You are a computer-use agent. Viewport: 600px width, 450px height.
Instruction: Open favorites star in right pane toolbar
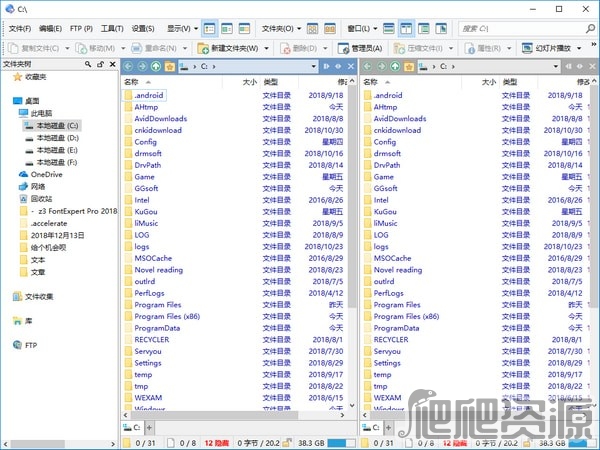(409, 67)
